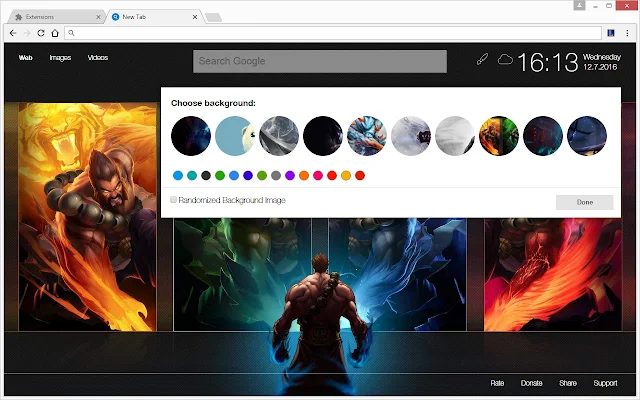This screenshot has width=640, height=400.
Task: Open the Donate link
Action: (531, 383)
